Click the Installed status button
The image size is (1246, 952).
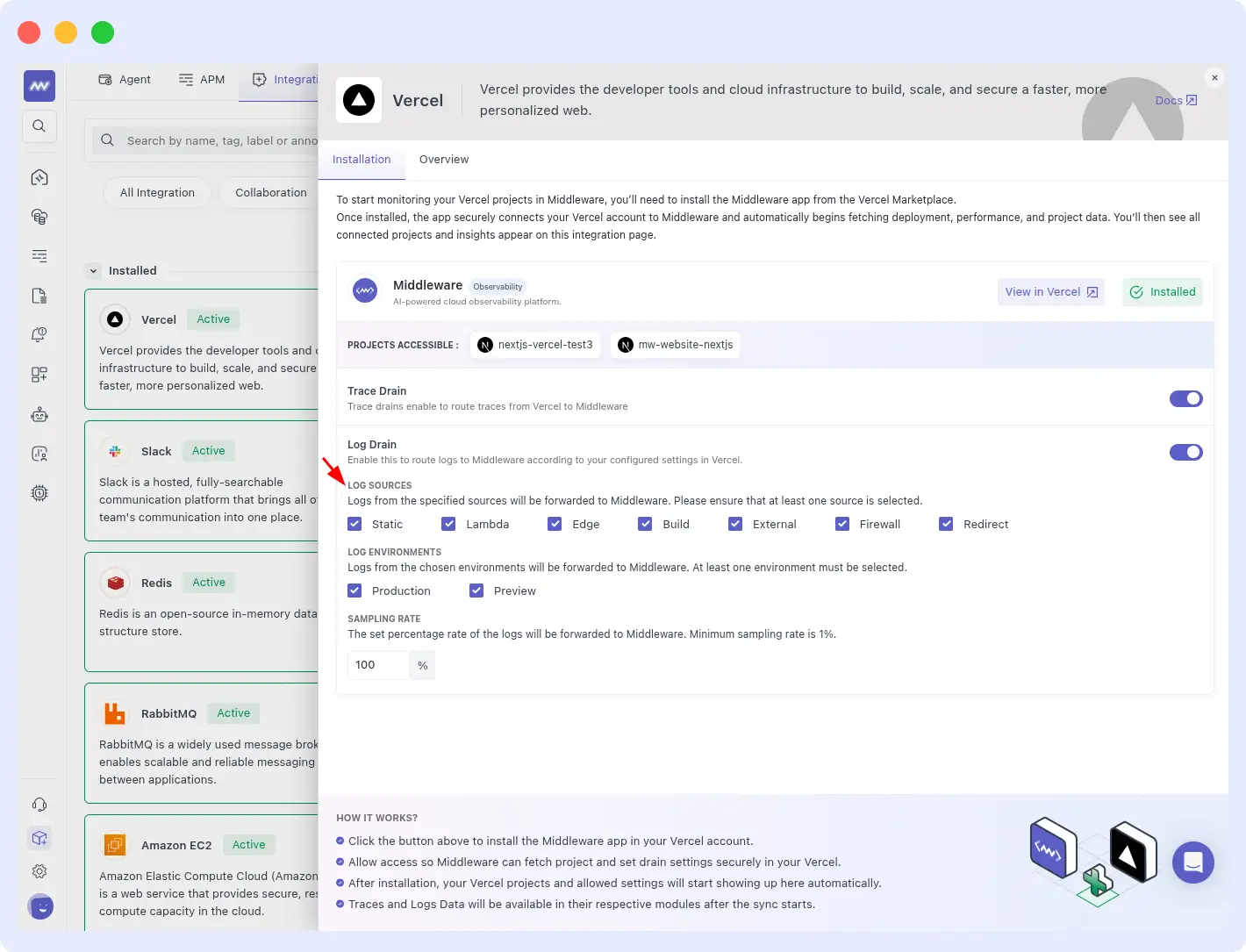pyautogui.click(x=1163, y=292)
